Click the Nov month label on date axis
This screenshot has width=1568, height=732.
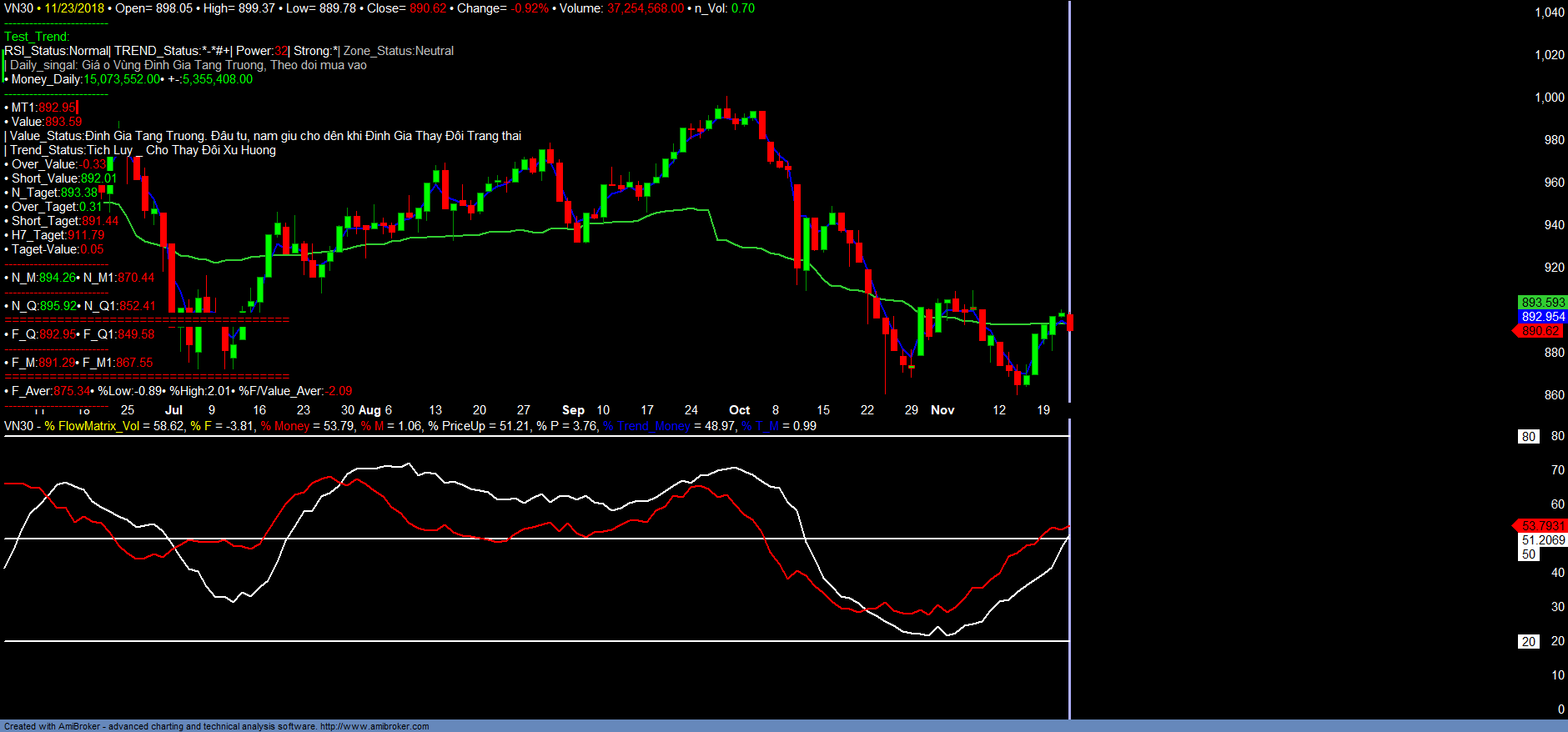pyautogui.click(x=942, y=410)
